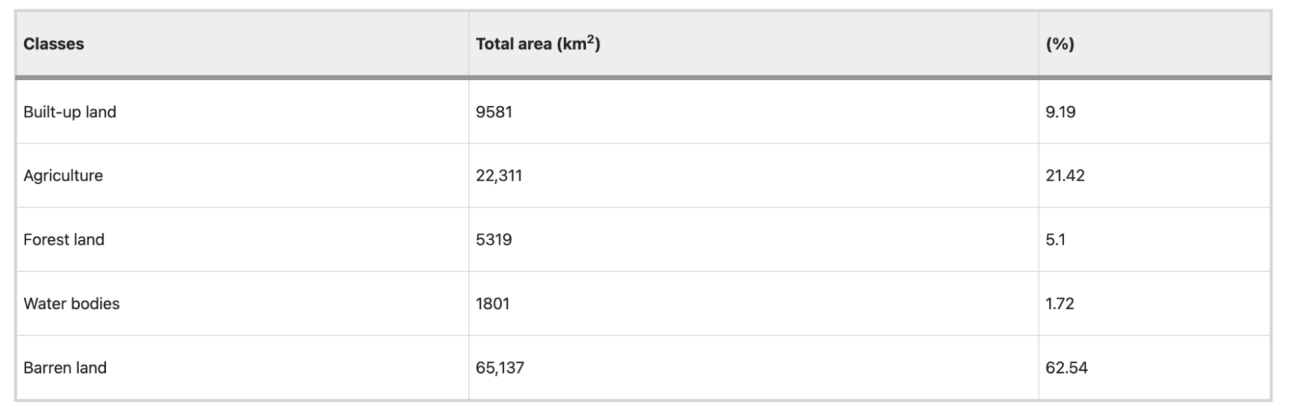Image resolution: width=1300 pixels, height=417 pixels.
Task: Click the Classes column header
Action: tap(53, 45)
